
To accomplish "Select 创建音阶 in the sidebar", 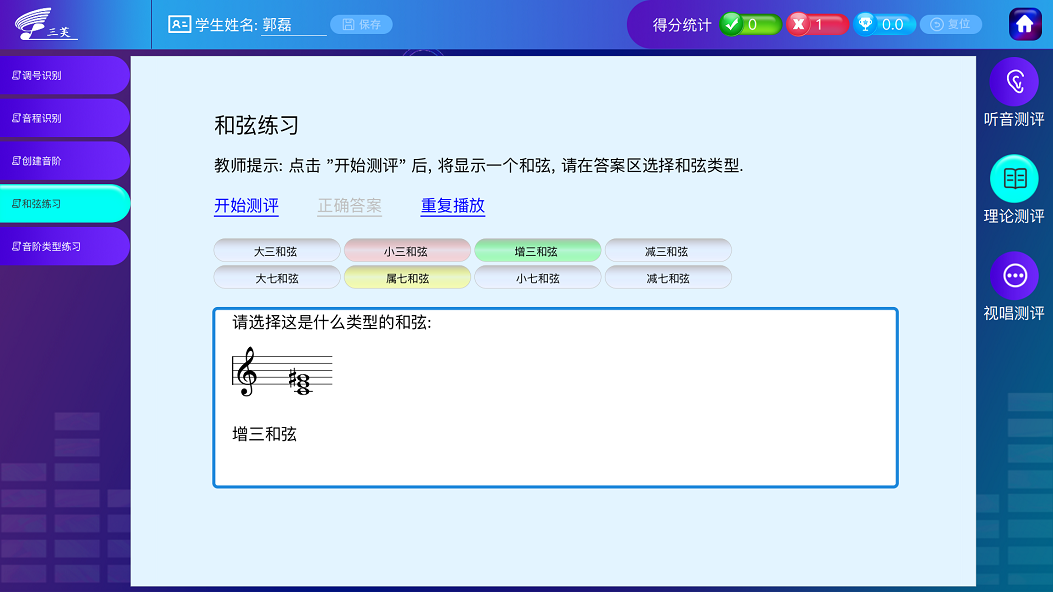I will pos(64,161).
